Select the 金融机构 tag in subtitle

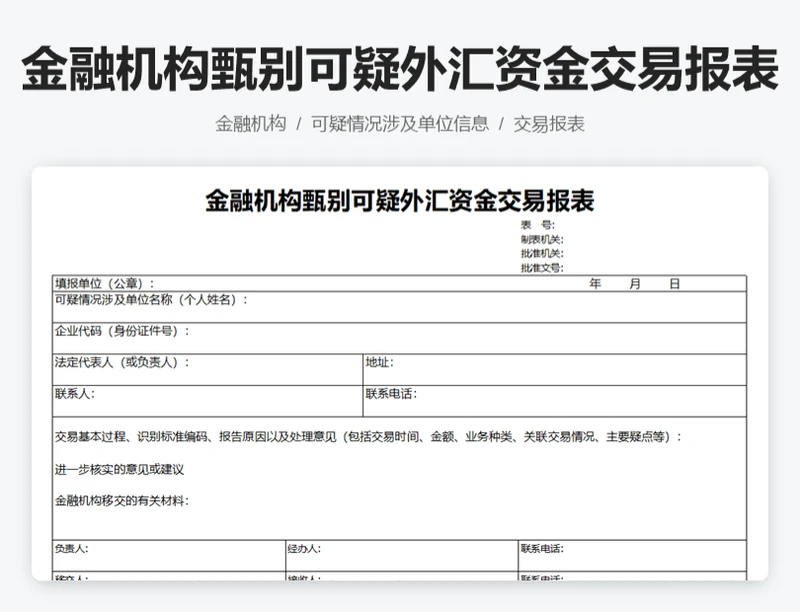pos(251,124)
